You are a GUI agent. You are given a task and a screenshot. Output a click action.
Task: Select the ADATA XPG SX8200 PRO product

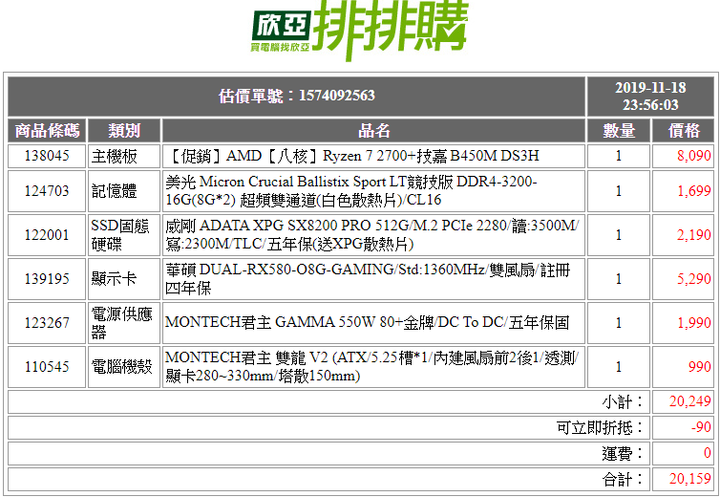373,235
